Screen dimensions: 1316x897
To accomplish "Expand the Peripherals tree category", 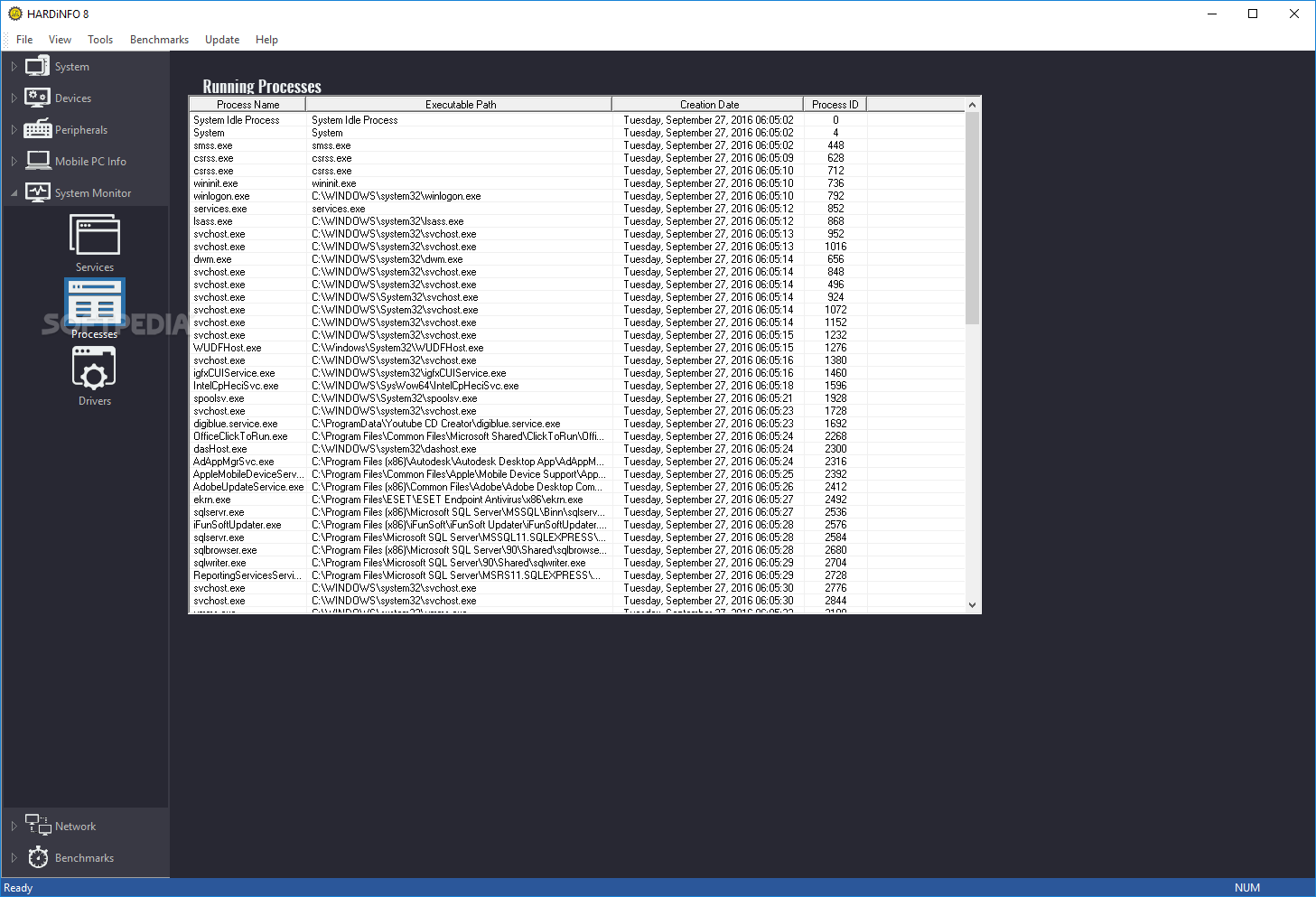I will pyautogui.click(x=14, y=130).
